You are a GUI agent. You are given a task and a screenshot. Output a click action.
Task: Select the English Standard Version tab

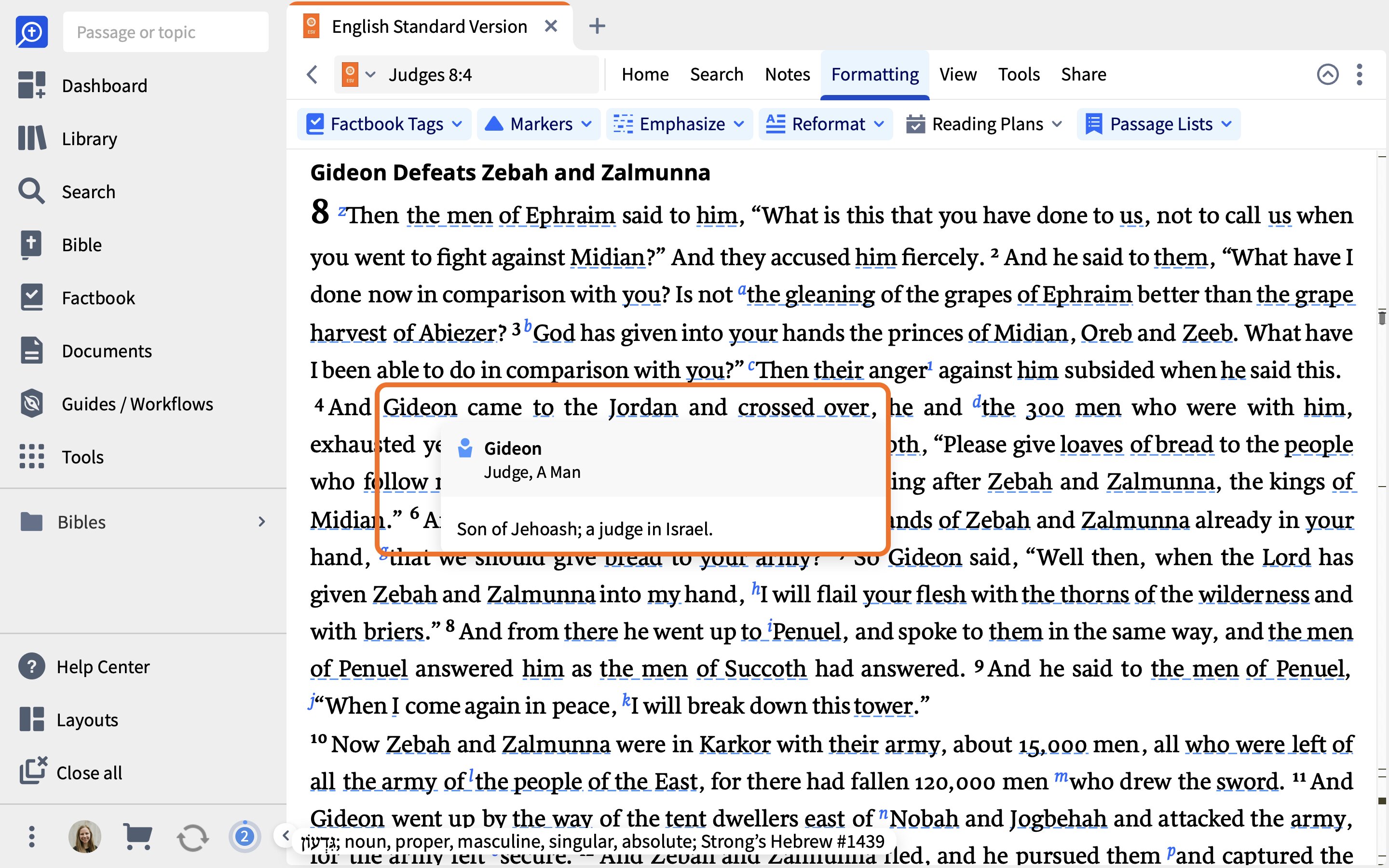pos(429,27)
